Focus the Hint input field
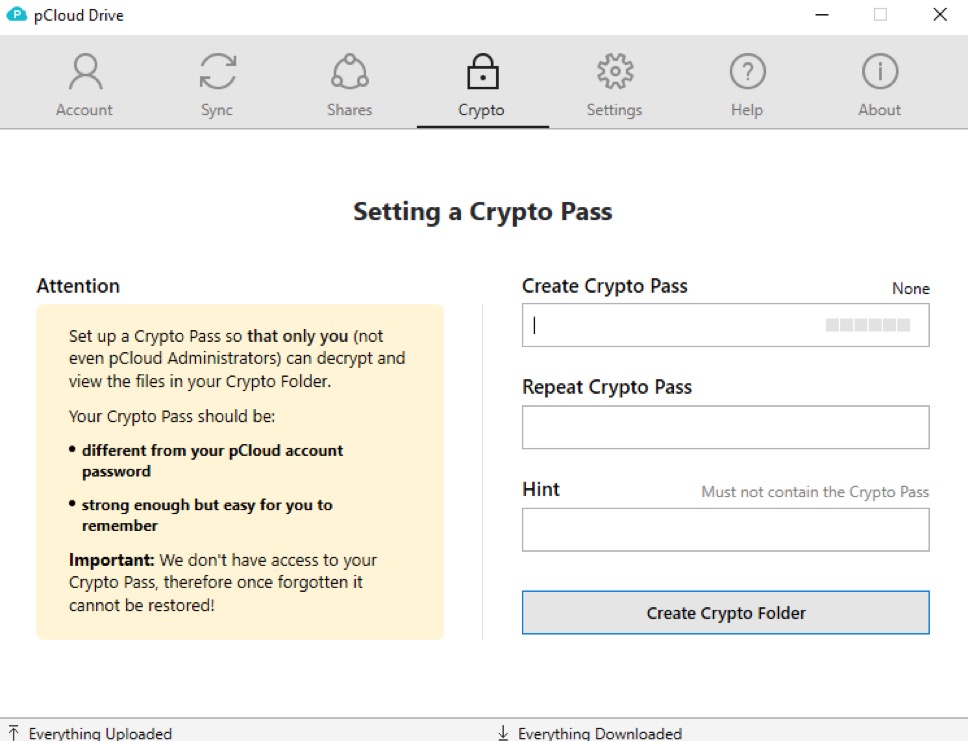968x741 pixels. (725, 530)
